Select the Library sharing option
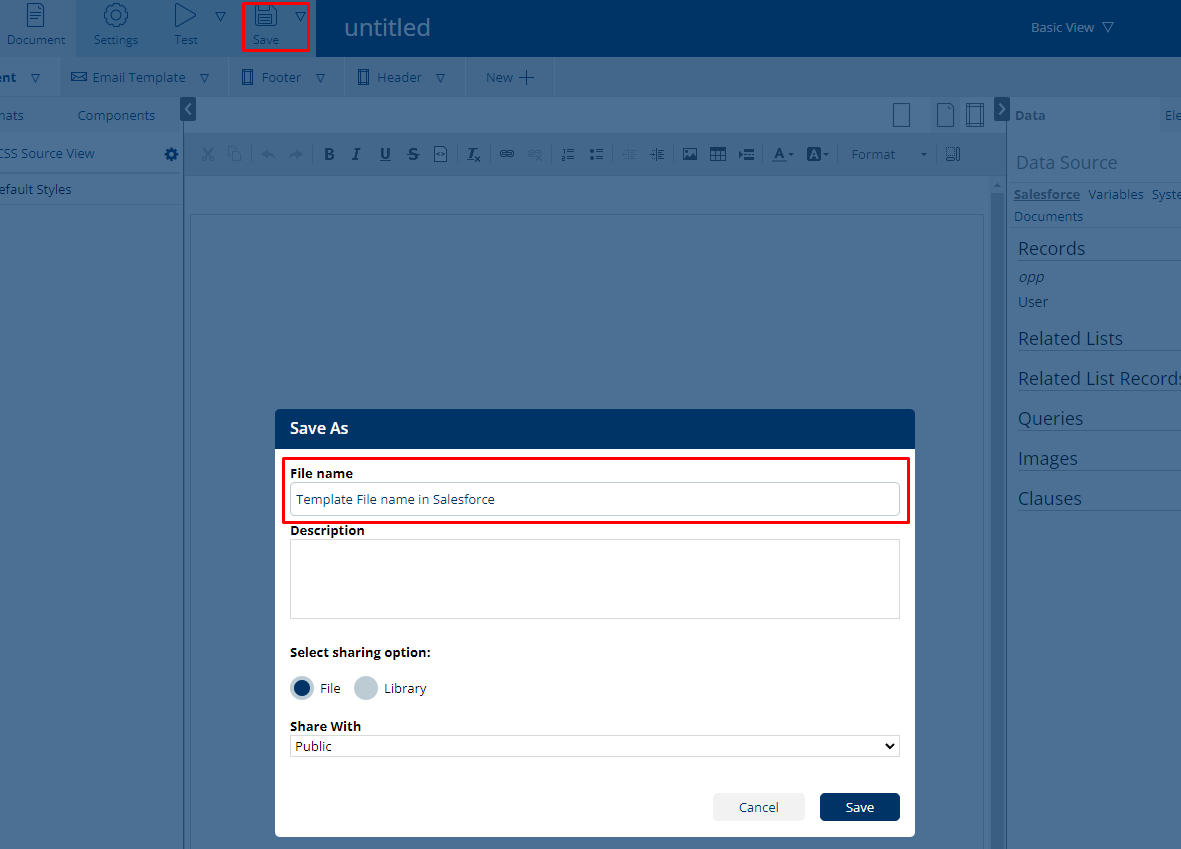Viewport: 1181px width, 849px height. 366,688
